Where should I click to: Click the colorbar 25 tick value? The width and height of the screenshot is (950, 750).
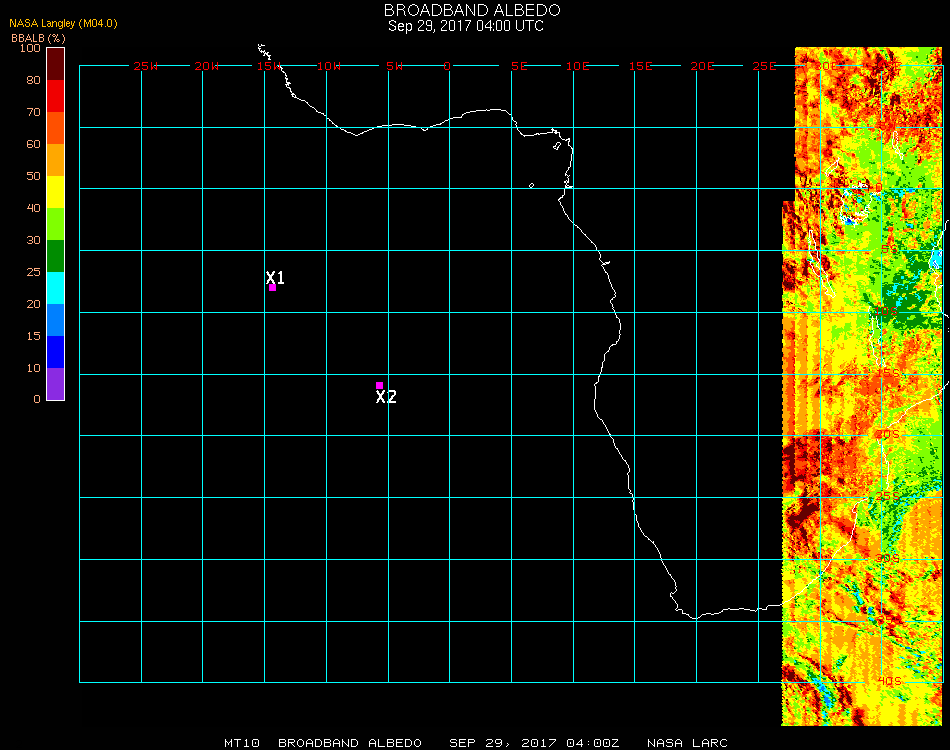tap(33, 272)
